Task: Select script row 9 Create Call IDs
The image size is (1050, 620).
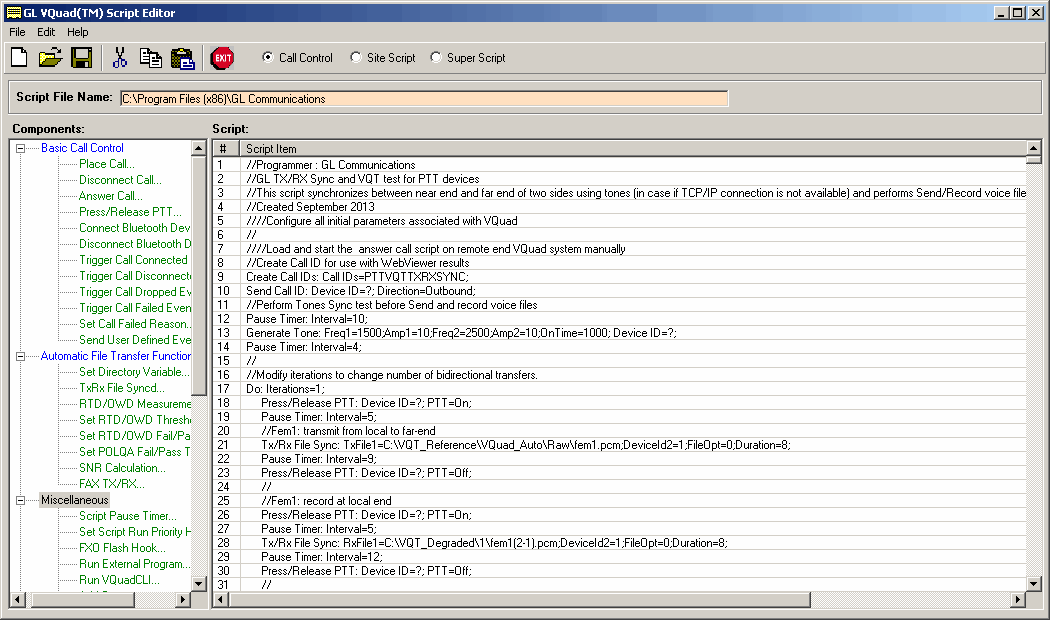Action: coord(619,277)
